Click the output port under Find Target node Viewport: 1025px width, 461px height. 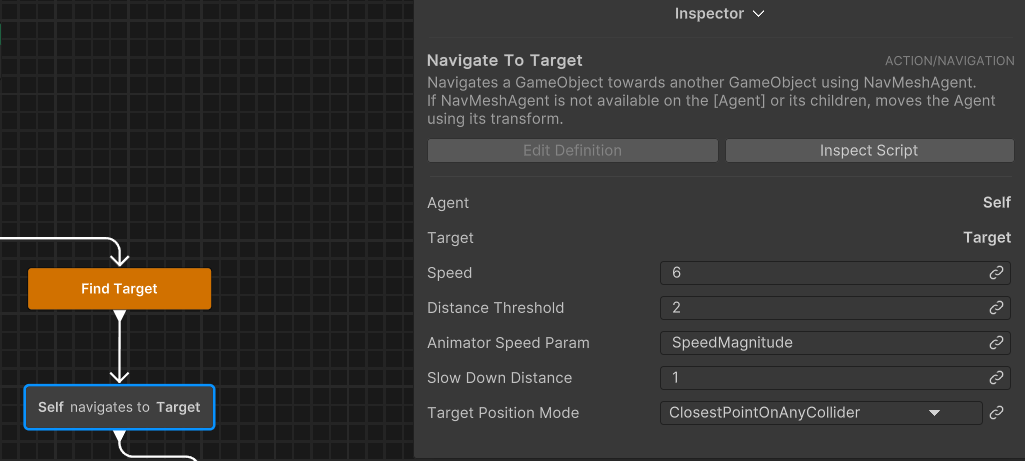119,316
